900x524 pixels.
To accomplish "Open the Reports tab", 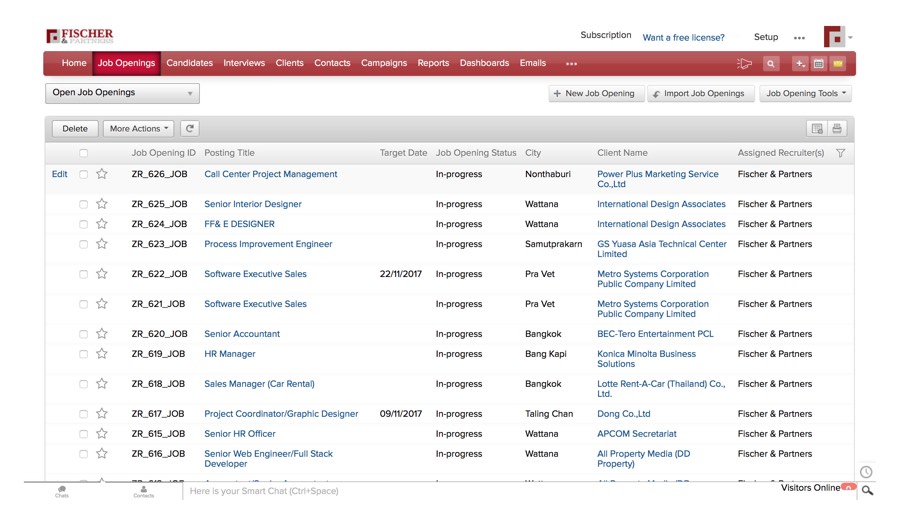I will (x=433, y=63).
